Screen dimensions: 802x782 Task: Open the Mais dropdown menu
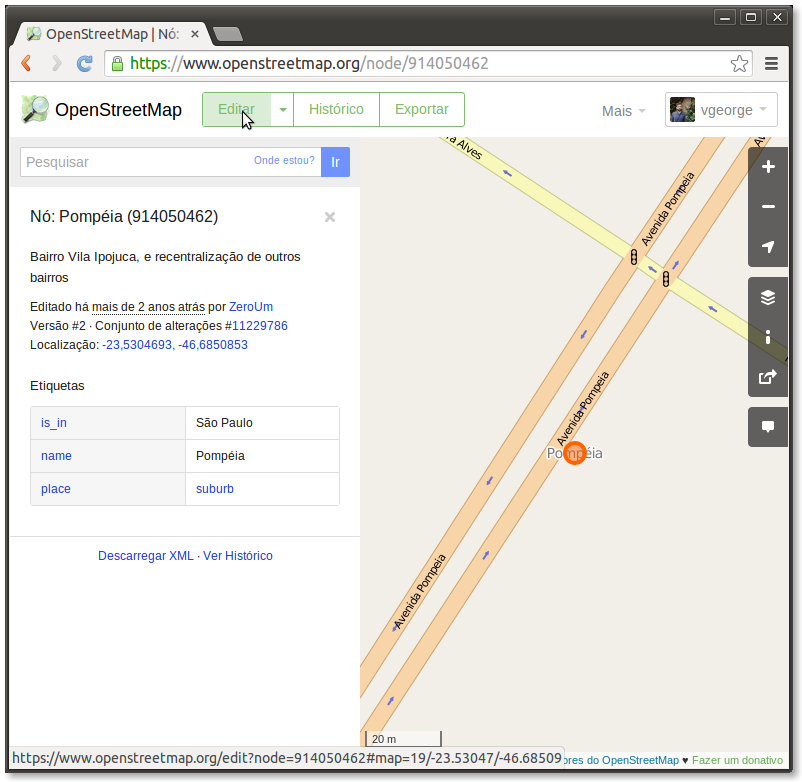click(x=623, y=111)
